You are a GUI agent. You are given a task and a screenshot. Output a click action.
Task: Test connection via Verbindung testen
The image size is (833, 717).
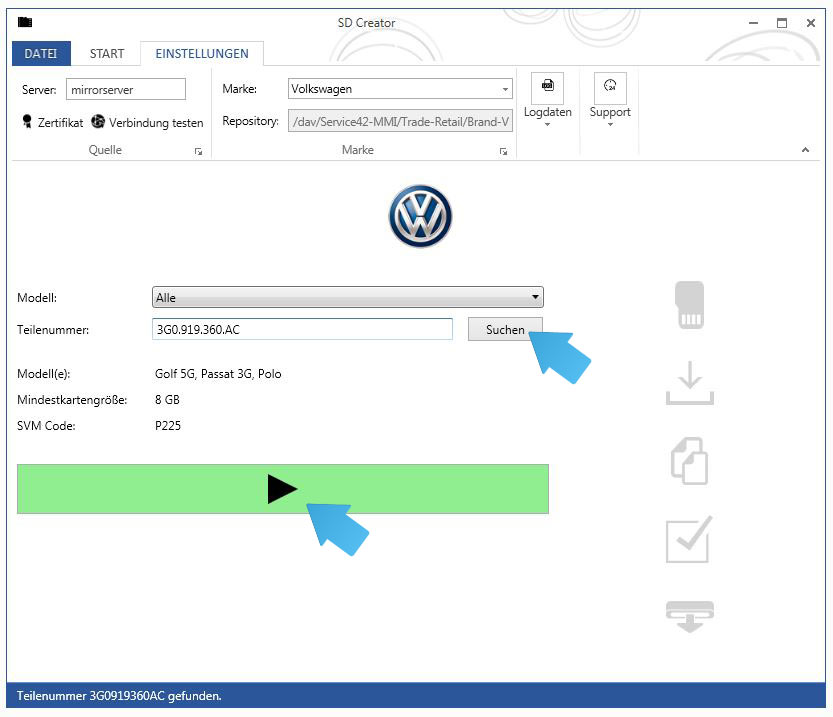[x=147, y=122]
